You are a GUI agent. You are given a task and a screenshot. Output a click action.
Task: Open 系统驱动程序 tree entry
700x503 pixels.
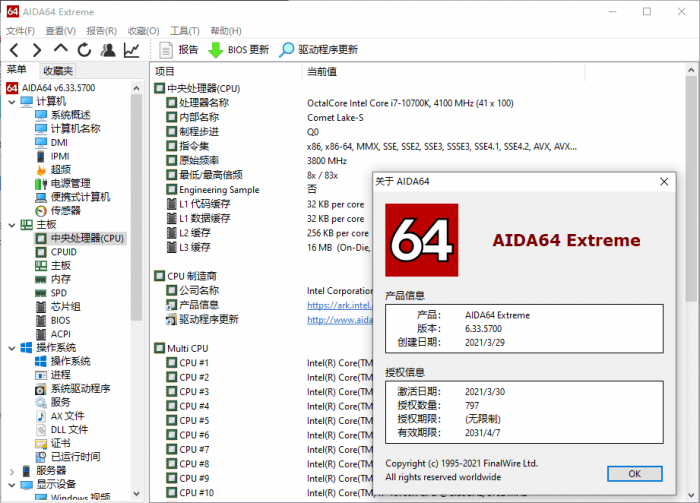click(80, 388)
